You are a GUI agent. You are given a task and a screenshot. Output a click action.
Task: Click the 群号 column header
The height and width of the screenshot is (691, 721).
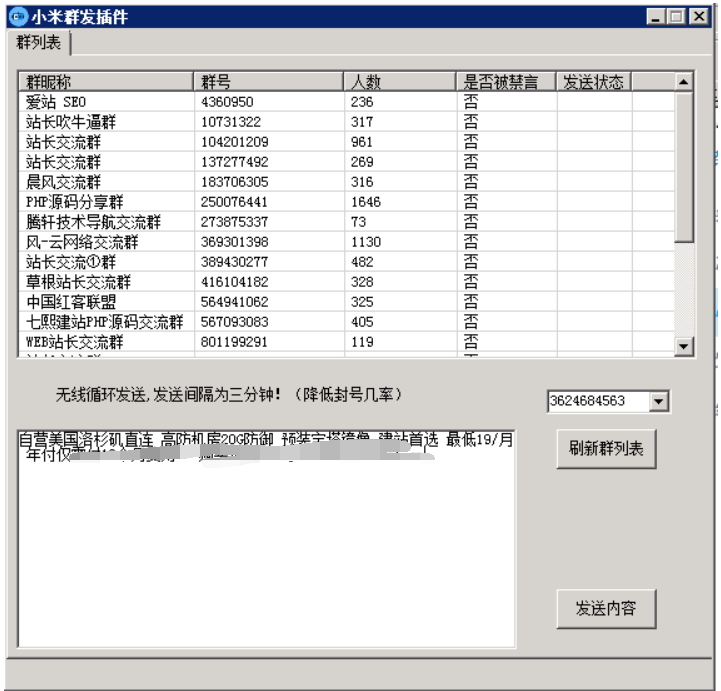tap(267, 82)
